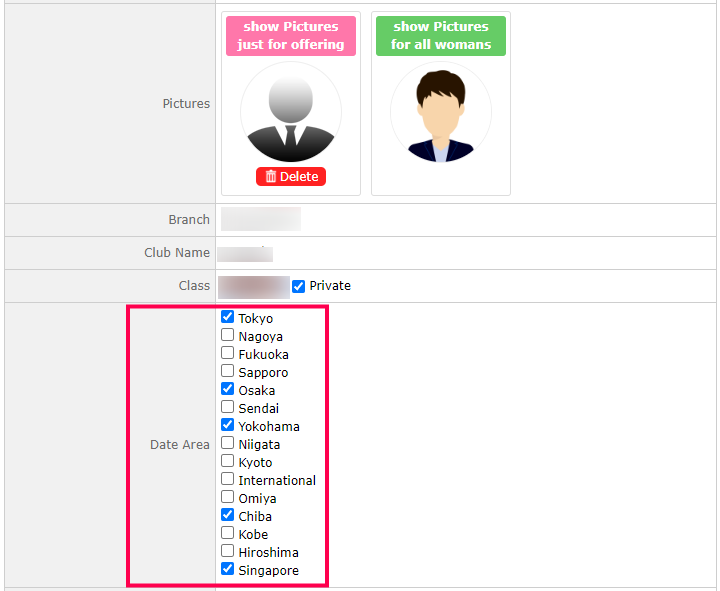Uncheck the Tokyo date area
This screenshot has width=720, height=591.
pos(228,317)
